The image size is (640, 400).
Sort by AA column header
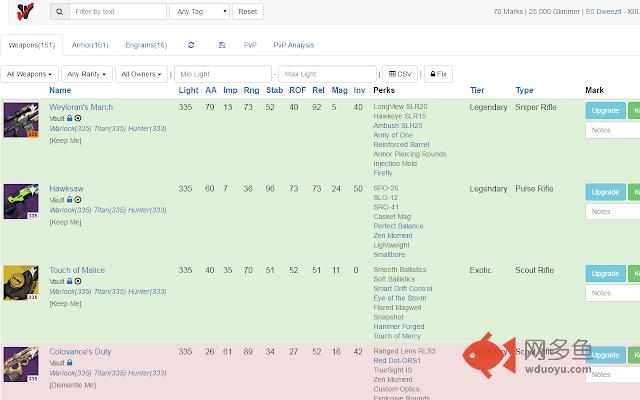pos(211,90)
